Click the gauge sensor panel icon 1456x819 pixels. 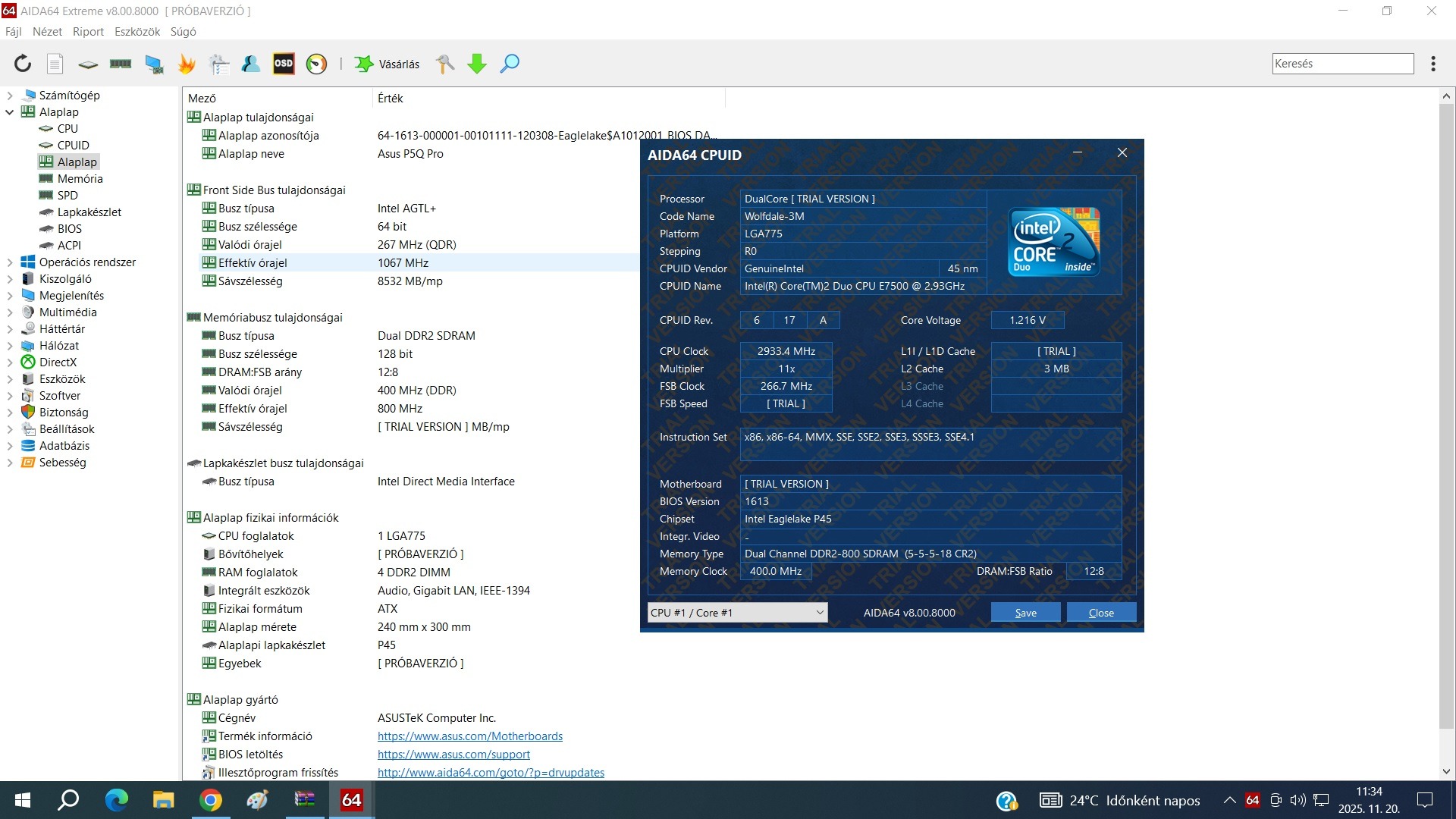pyautogui.click(x=316, y=64)
